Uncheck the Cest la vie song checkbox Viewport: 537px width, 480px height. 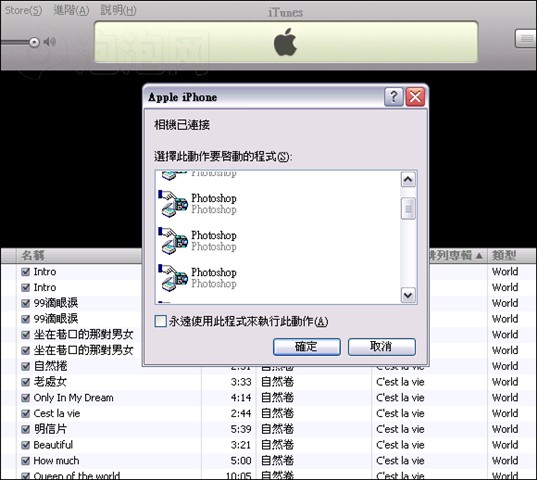pyautogui.click(x=25, y=414)
